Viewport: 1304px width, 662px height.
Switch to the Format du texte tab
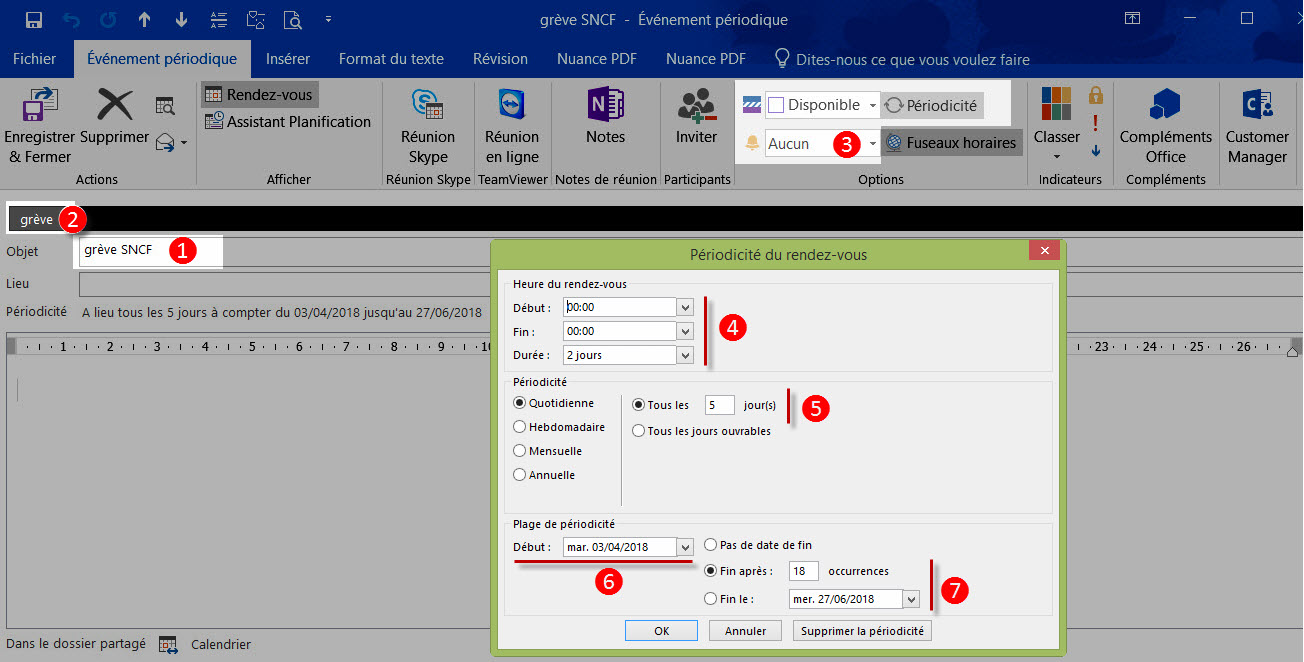pyautogui.click(x=391, y=59)
